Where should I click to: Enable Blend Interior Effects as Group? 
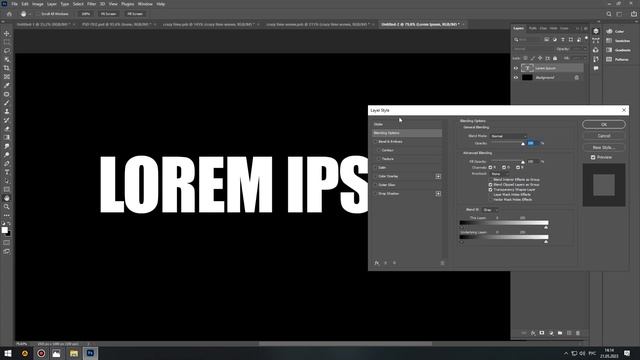(490, 180)
